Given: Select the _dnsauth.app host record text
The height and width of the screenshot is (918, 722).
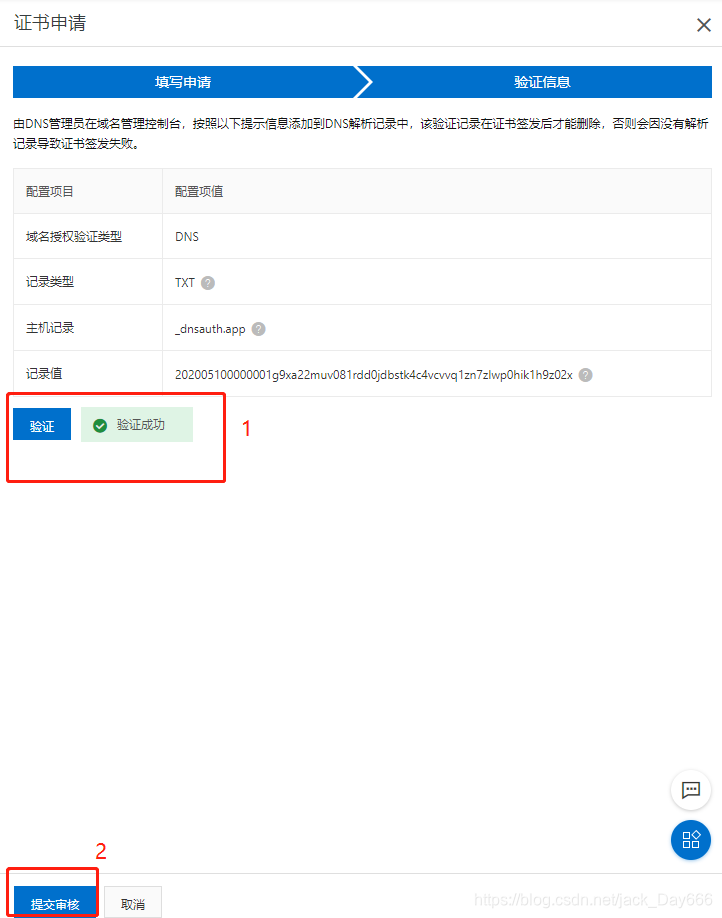Looking at the screenshot, I should click(210, 329).
